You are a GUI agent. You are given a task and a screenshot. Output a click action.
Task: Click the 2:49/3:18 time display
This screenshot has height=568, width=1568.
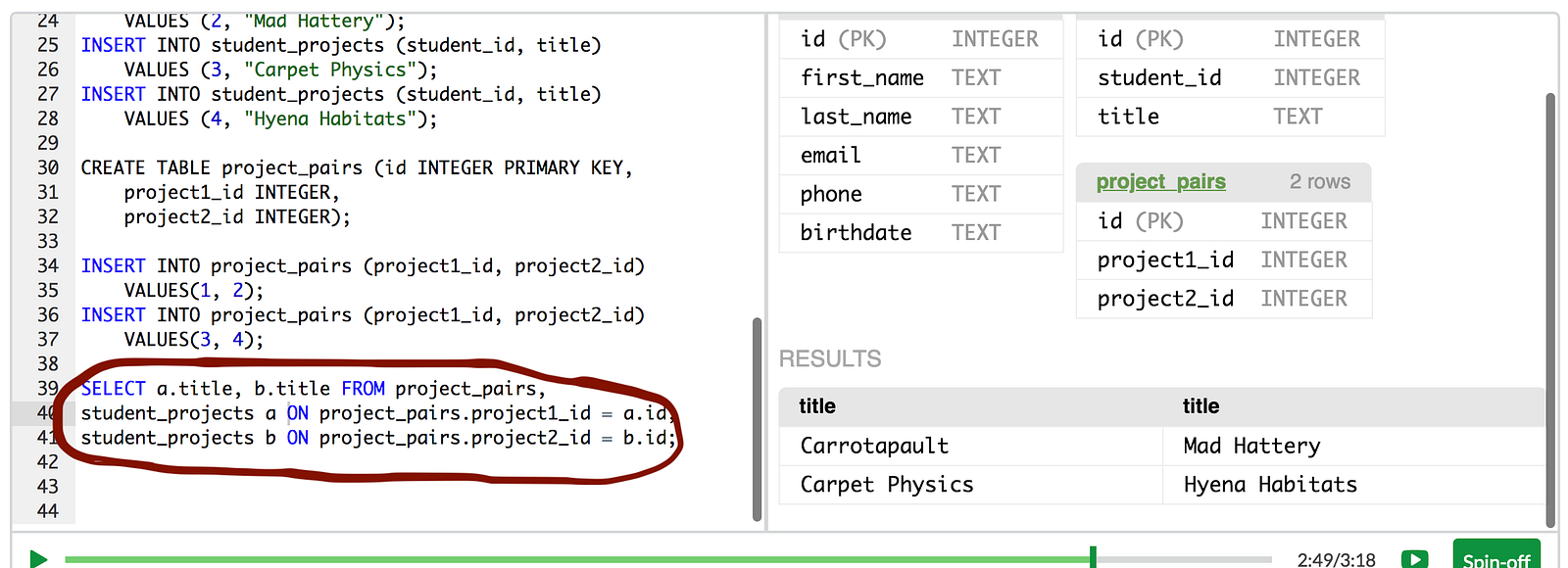pyautogui.click(x=1336, y=560)
